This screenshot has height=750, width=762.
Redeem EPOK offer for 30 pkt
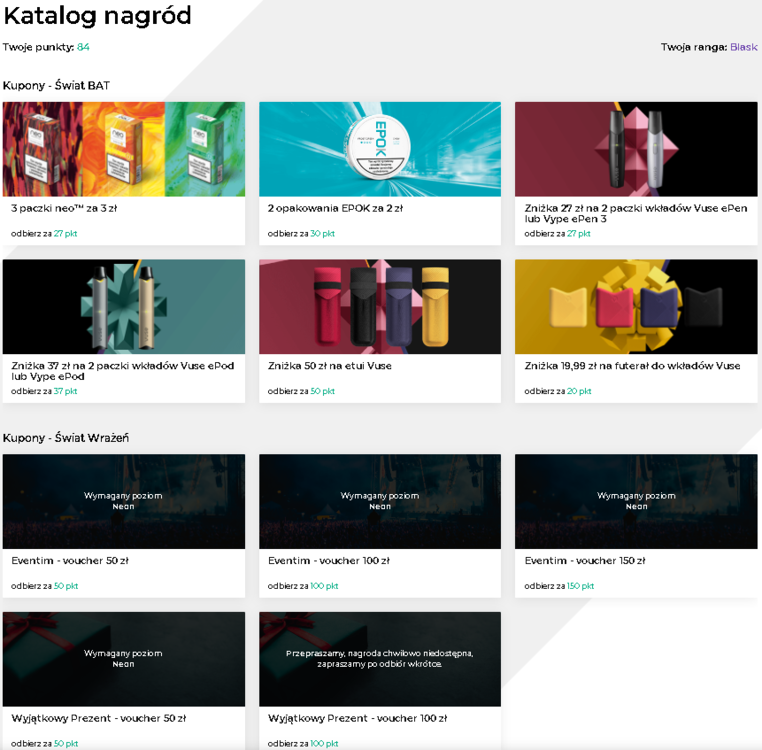pos(301,233)
